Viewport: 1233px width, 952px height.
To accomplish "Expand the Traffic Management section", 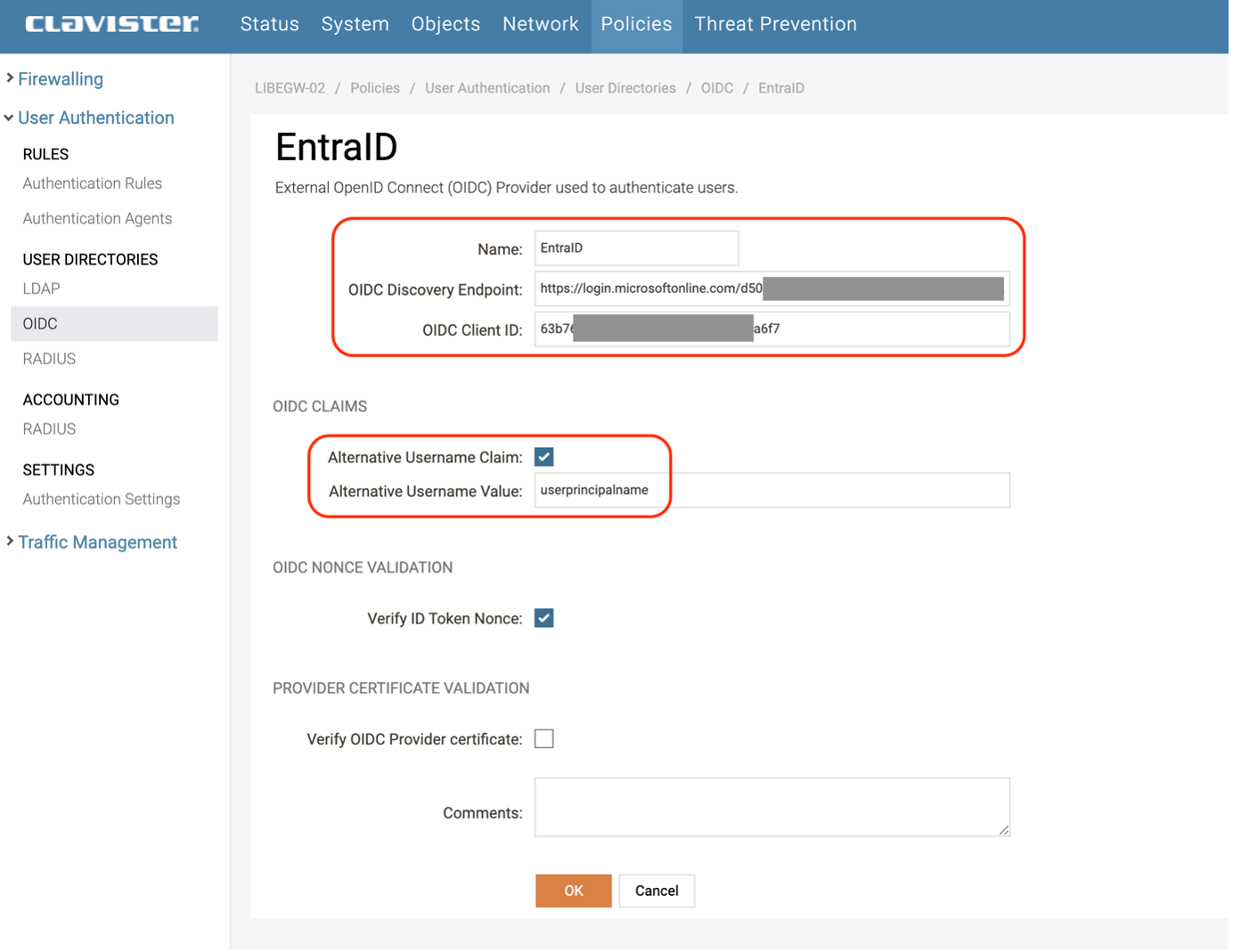I will coord(97,542).
